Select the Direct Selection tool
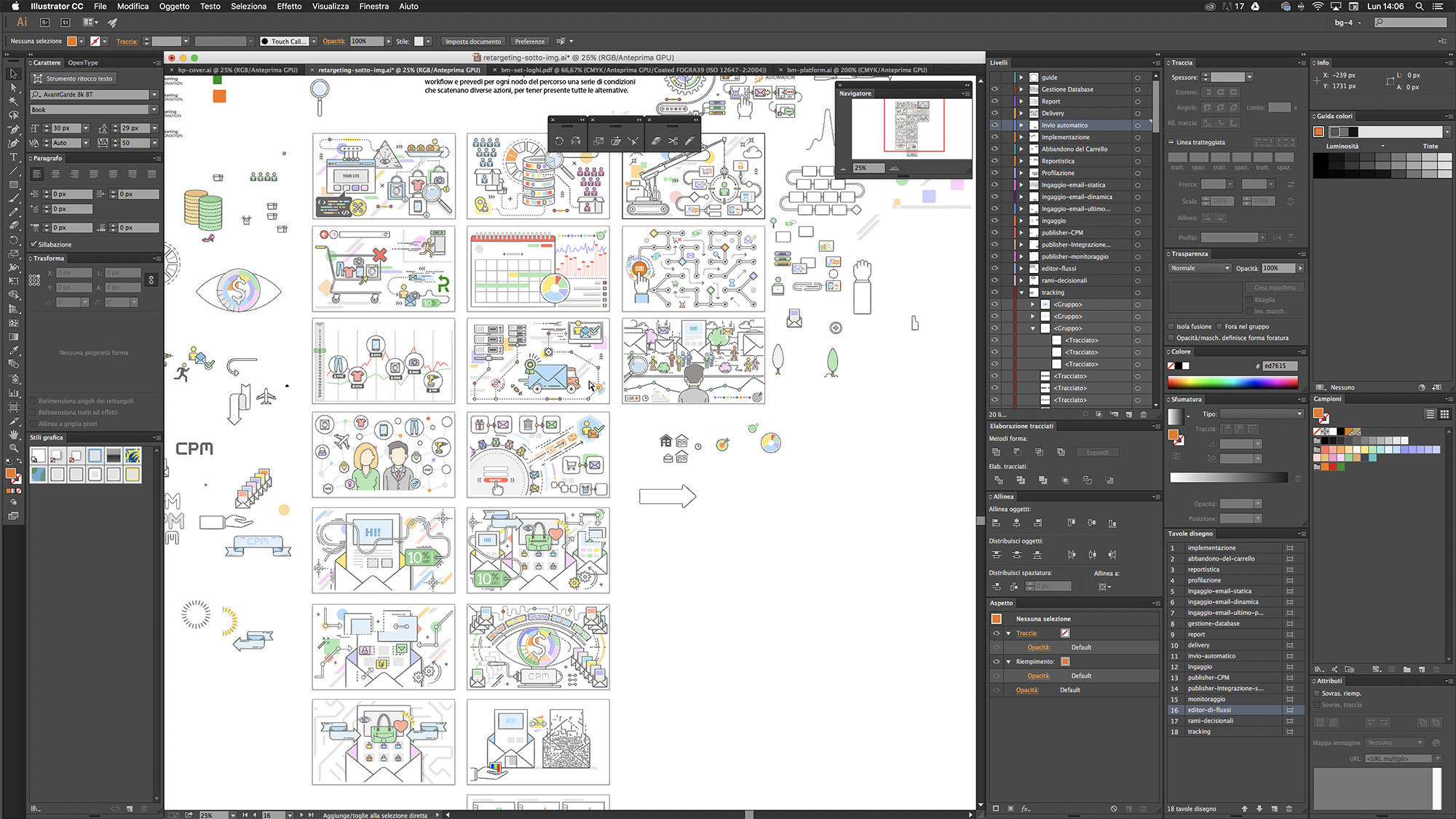Viewport: 1456px width, 819px height. tap(13, 87)
